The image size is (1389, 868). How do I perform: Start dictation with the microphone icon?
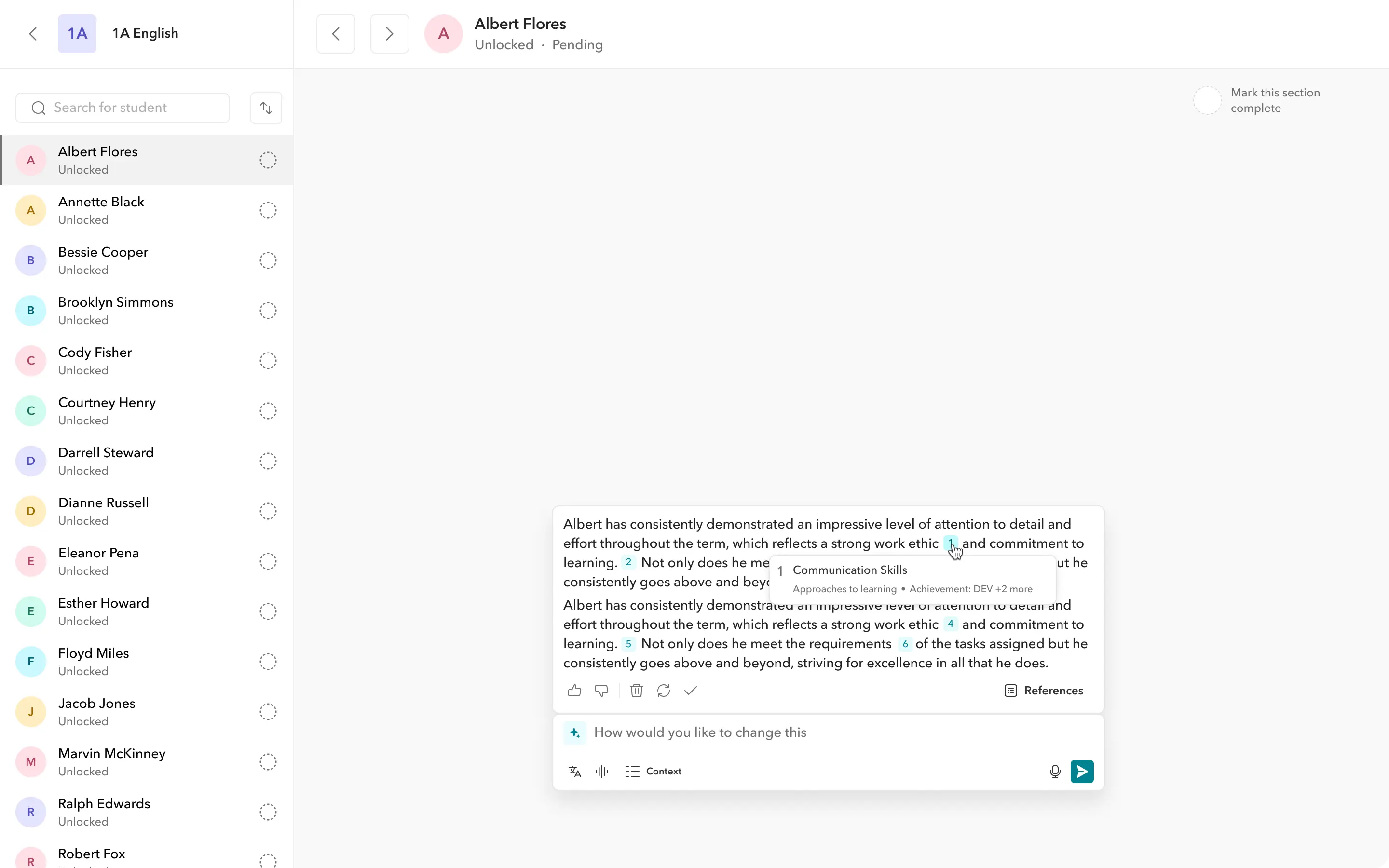coord(1054,771)
